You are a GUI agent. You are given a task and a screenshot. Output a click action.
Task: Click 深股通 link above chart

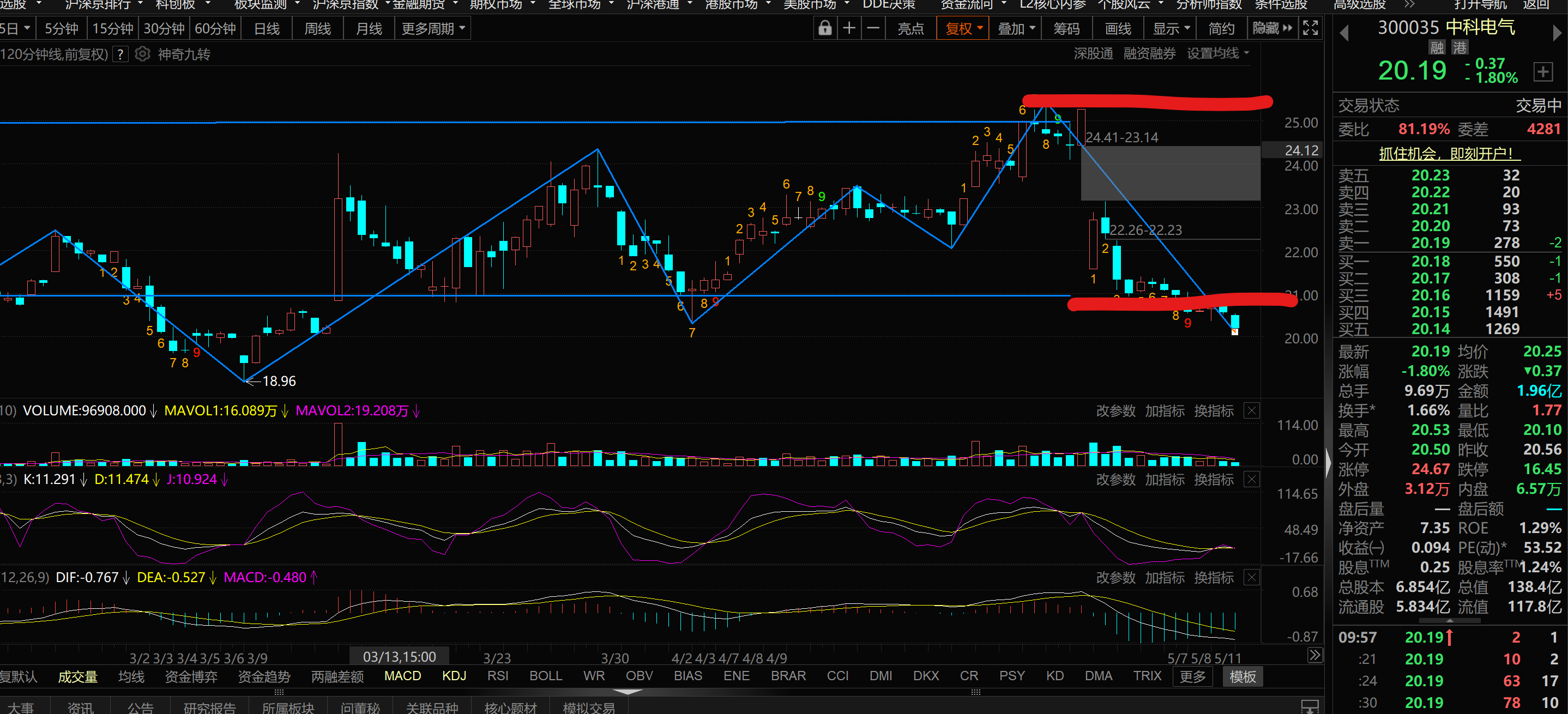pyautogui.click(x=1093, y=53)
